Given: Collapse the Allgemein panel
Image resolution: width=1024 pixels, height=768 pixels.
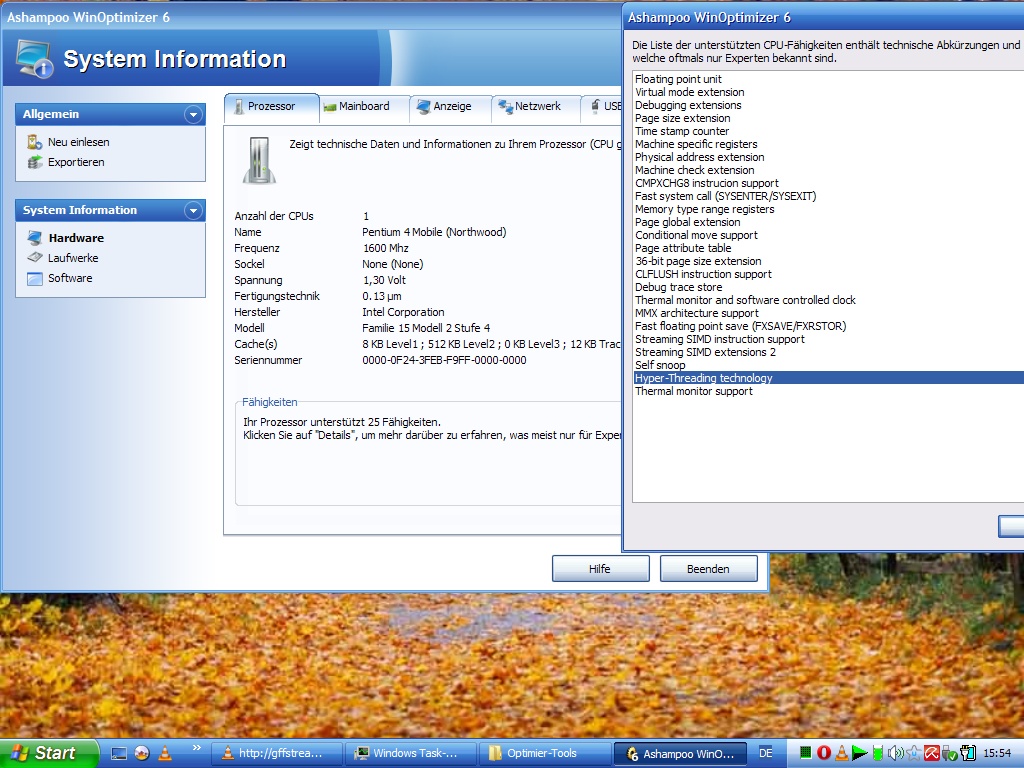Looking at the screenshot, I should point(193,115).
